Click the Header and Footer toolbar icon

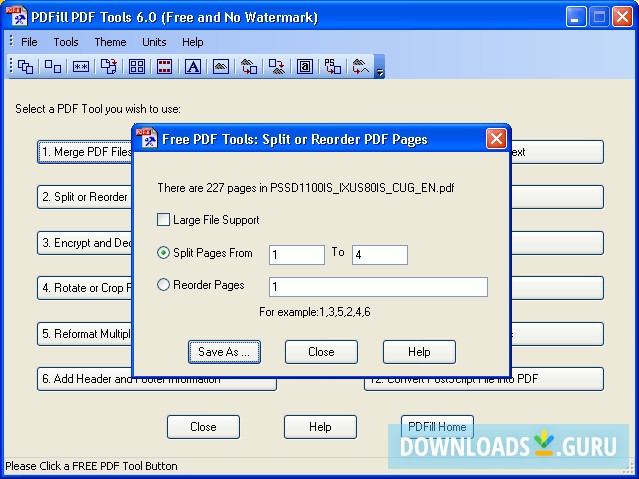[165, 66]
